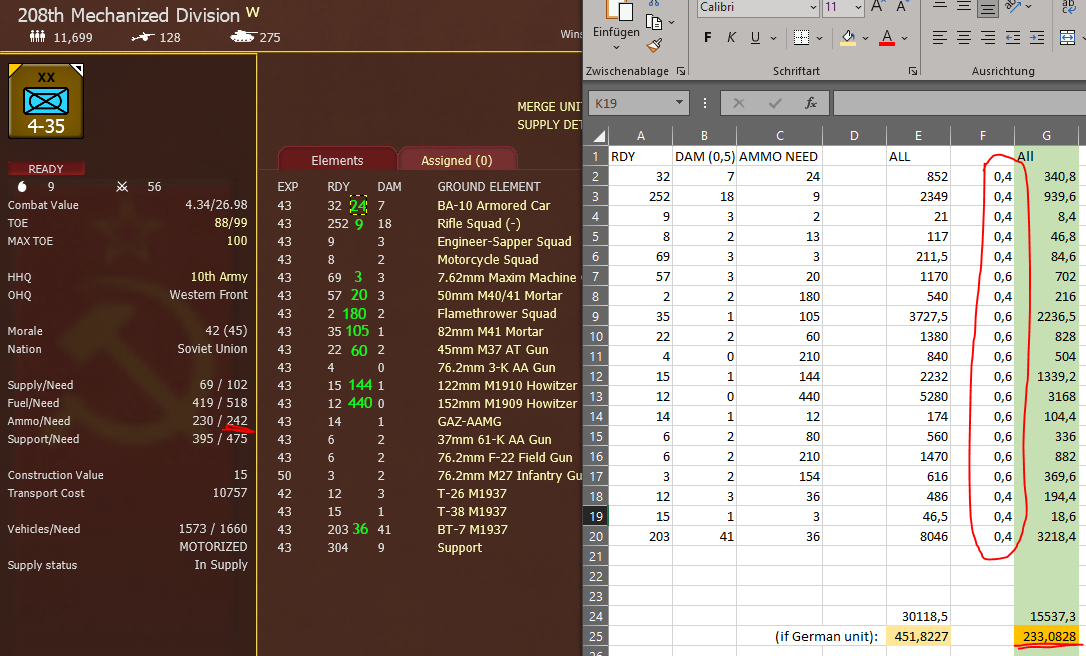Decrease the cell indent
The width and height of the screenshot is (1086, 656).
tap(1013, 37)
